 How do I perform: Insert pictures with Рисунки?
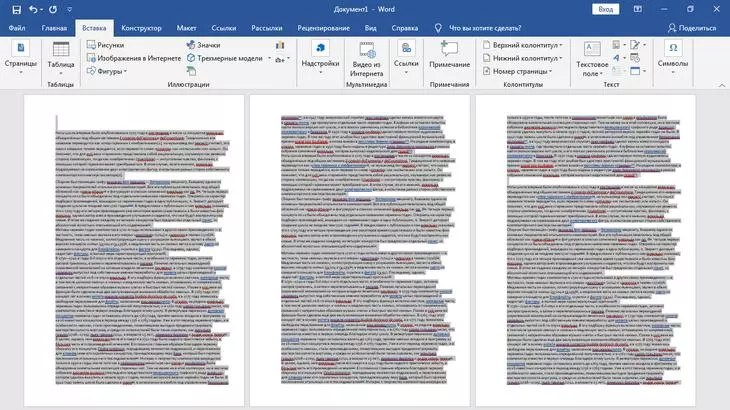(106, 45)
